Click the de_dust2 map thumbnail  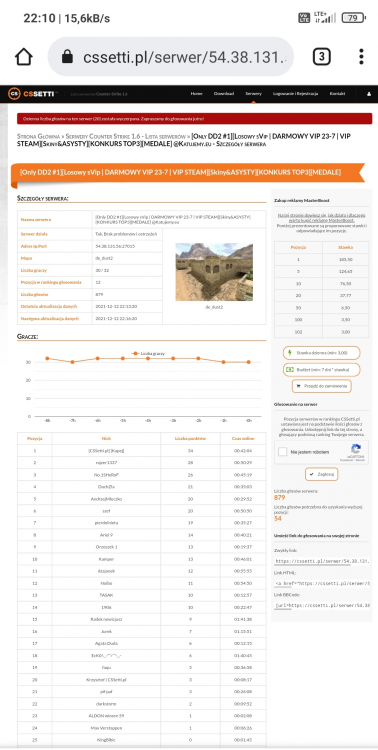(214, 272)
